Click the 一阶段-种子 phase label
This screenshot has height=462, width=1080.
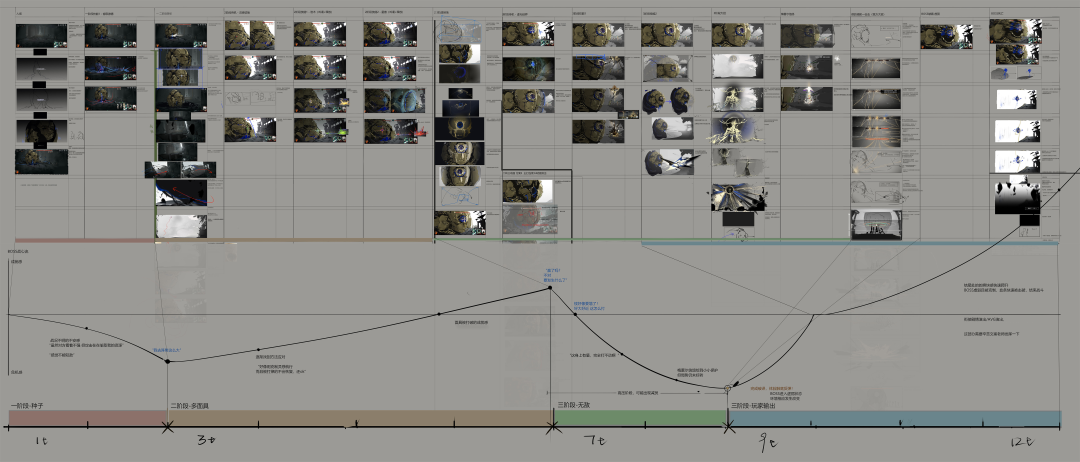pos(27,406)
